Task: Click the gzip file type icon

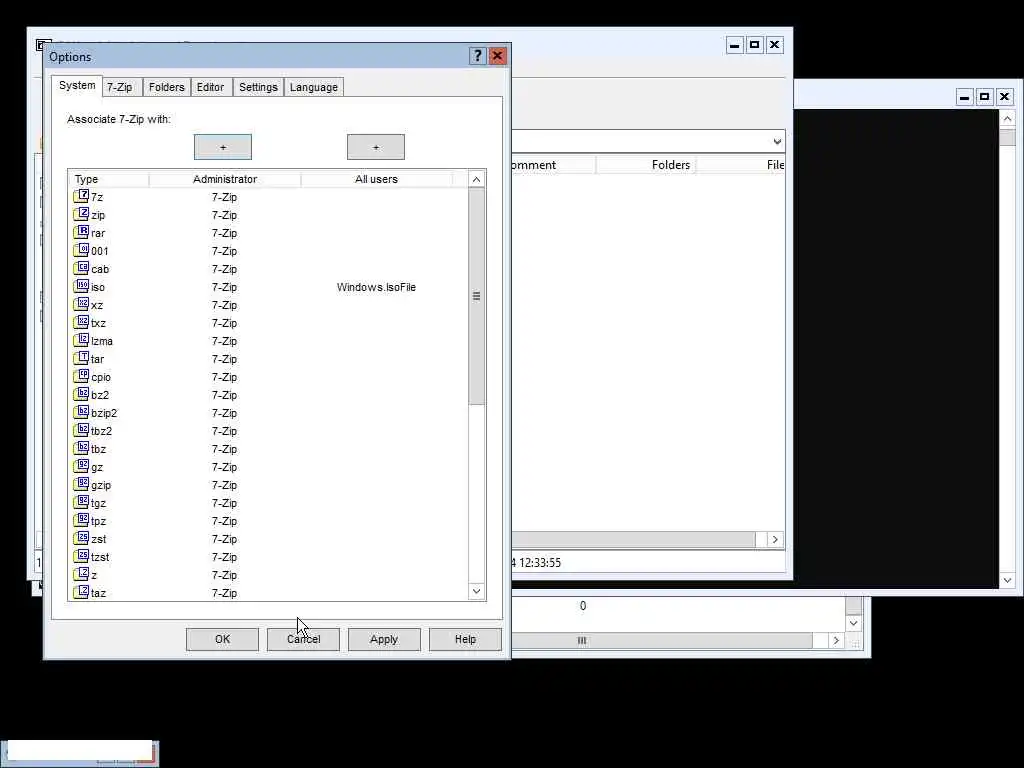Action: pyautogui.click(x=81, y=484)
